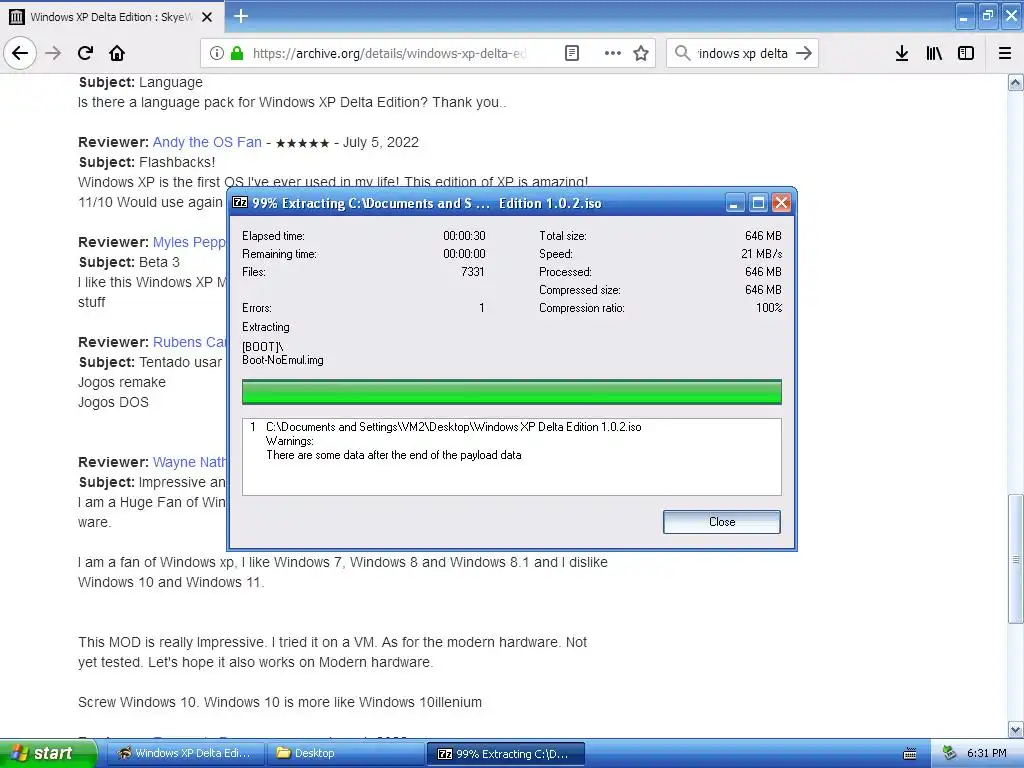The width and height of the screenshot is (1024, 768).
Task: Click the search magnifier icon
Action: [682, 53]
